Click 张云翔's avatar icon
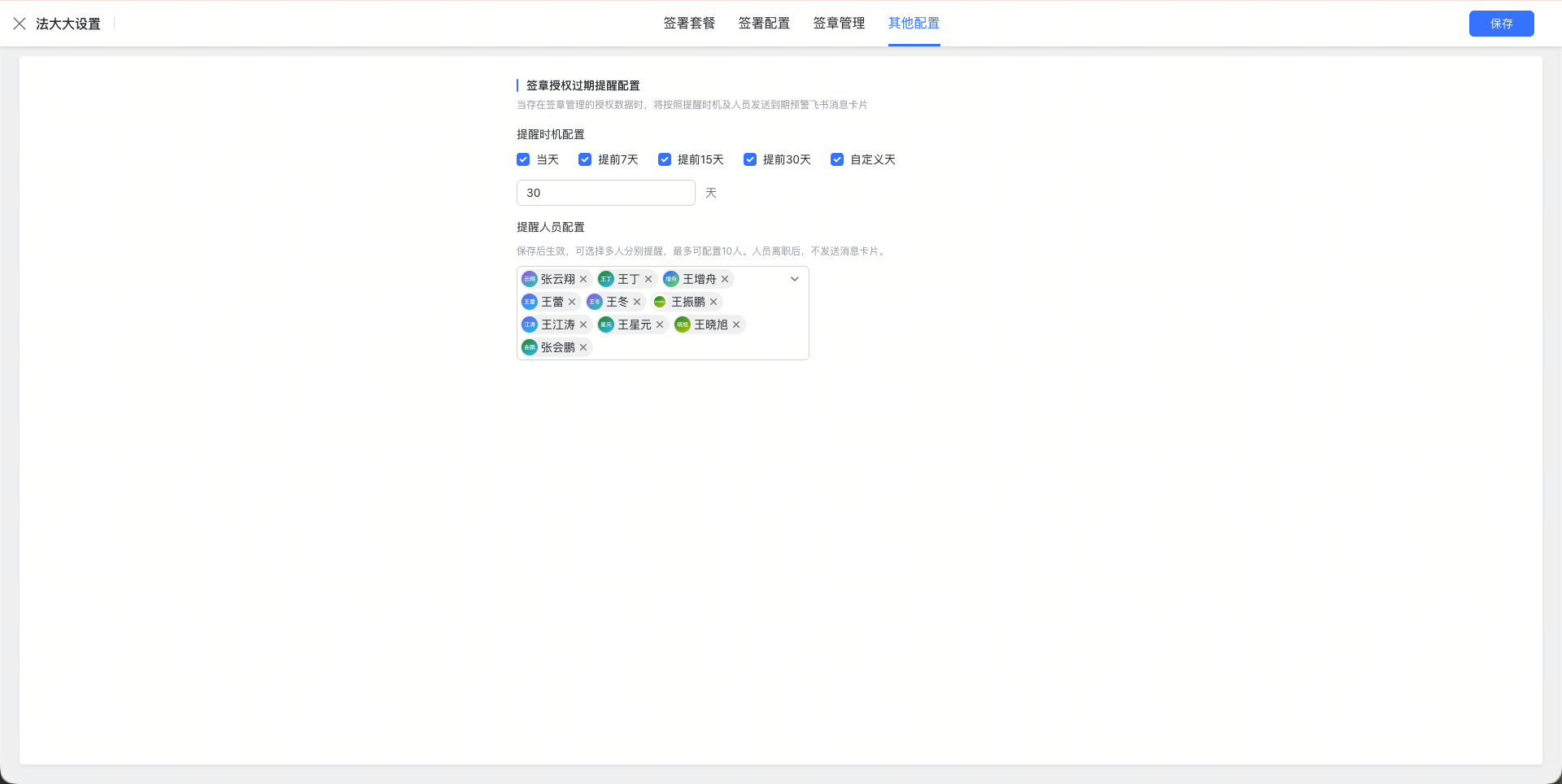 [530, 279]
